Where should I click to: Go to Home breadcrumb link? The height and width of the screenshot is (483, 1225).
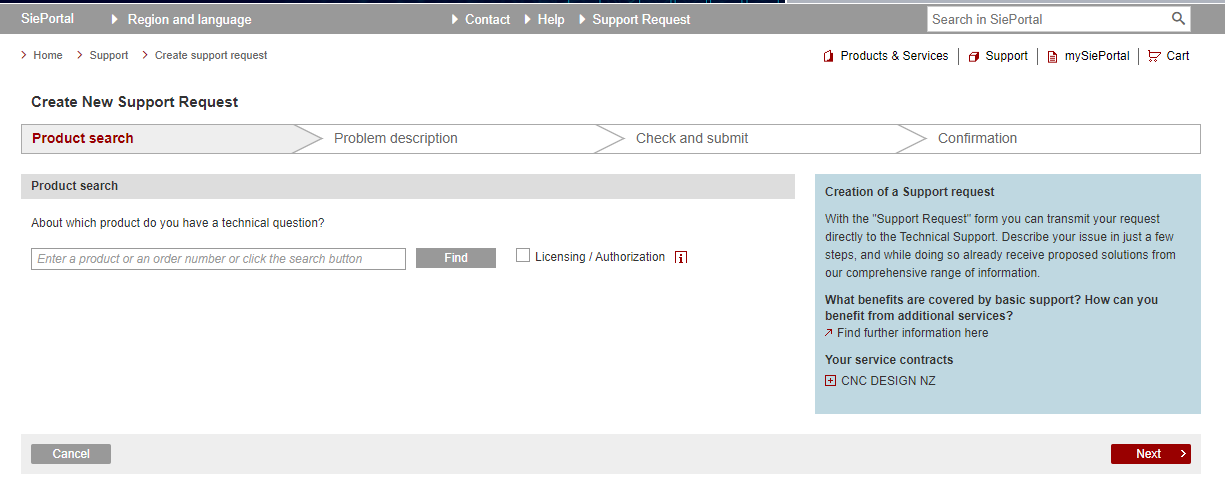[x=47, y=56]
